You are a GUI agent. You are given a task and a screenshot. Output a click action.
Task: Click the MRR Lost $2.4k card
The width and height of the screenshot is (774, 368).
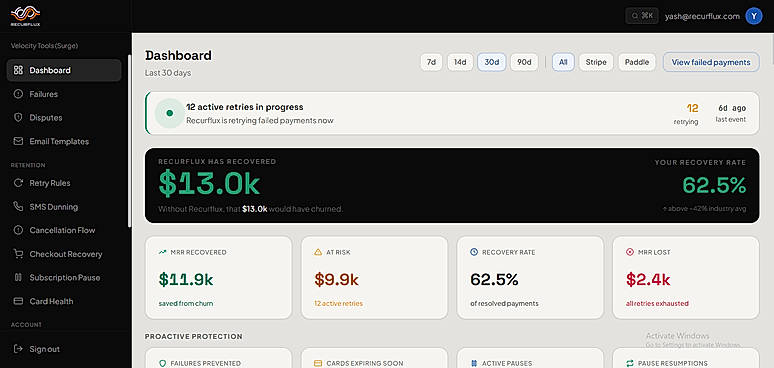[686, 277]
